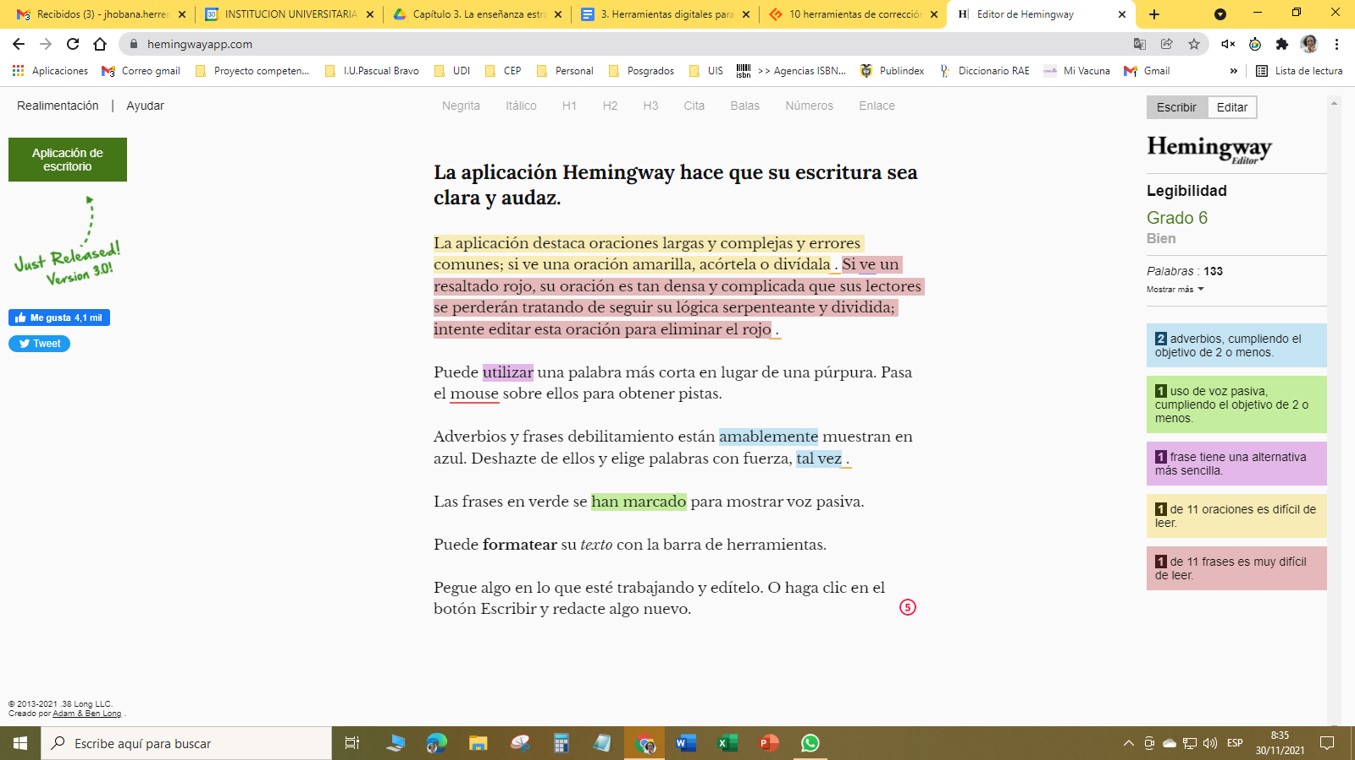Click the blue adverbios summary box
1355x760 pixels.
coord(1236,346)
